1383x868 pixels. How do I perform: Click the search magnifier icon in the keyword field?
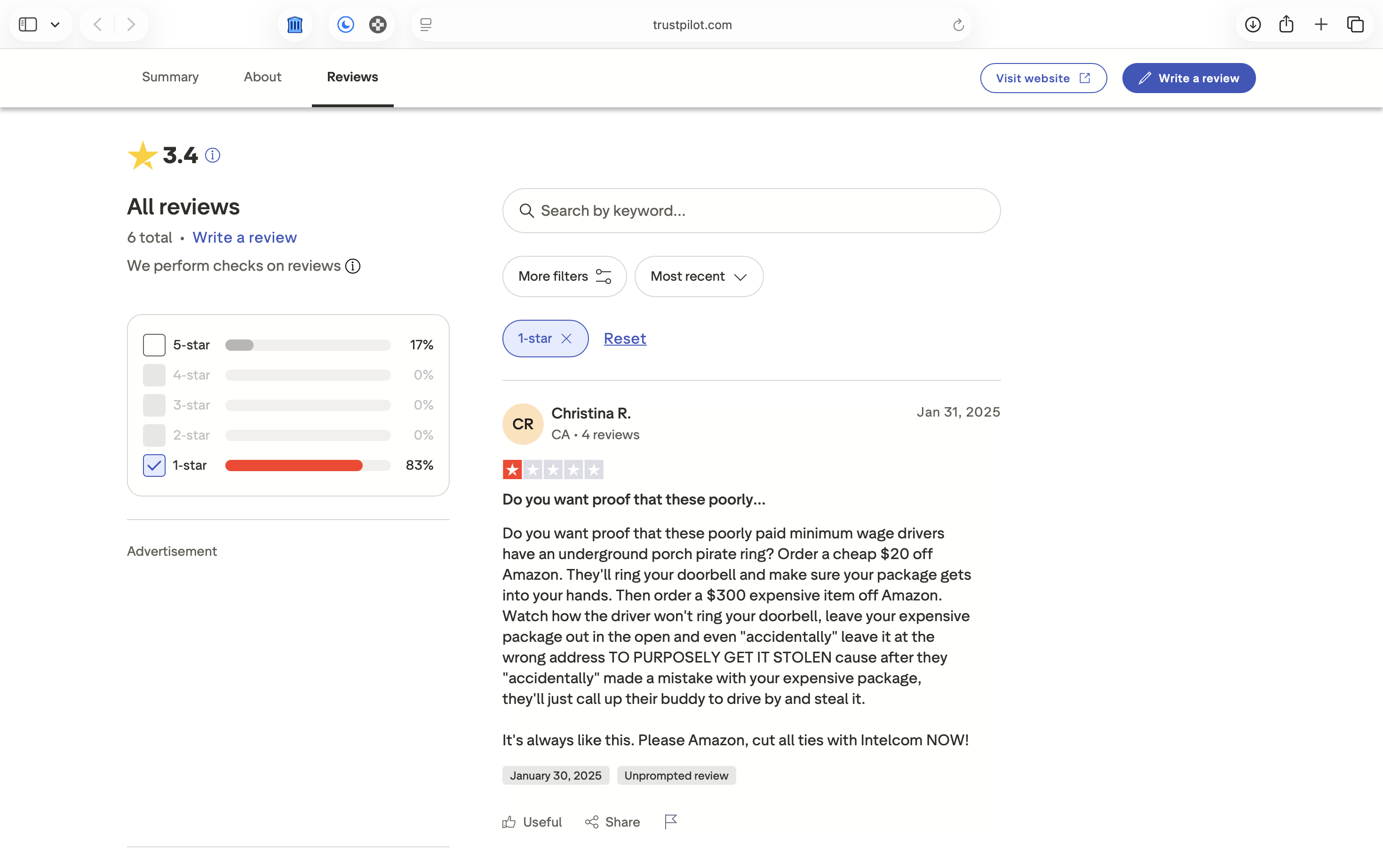pos(527,211)
